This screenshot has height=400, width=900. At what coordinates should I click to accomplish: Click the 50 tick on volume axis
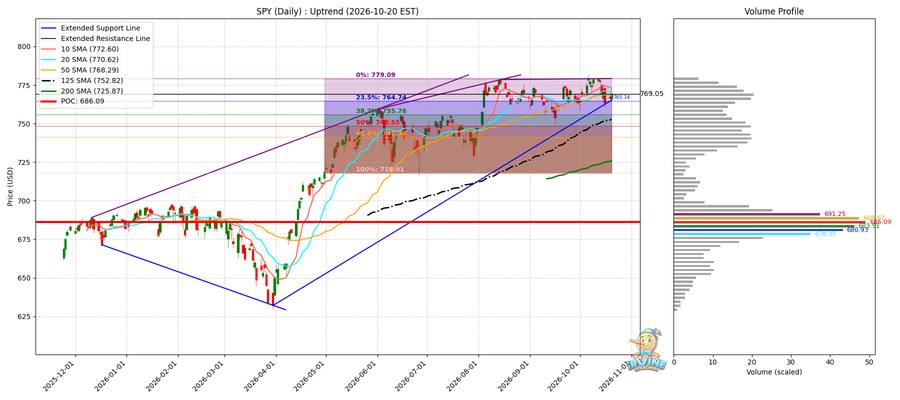[x=869, y=362]
